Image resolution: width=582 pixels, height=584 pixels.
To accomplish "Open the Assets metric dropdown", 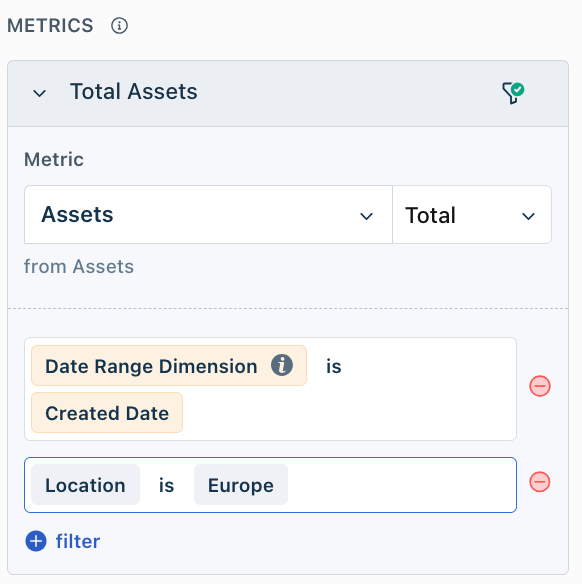I will click(208, 215).
